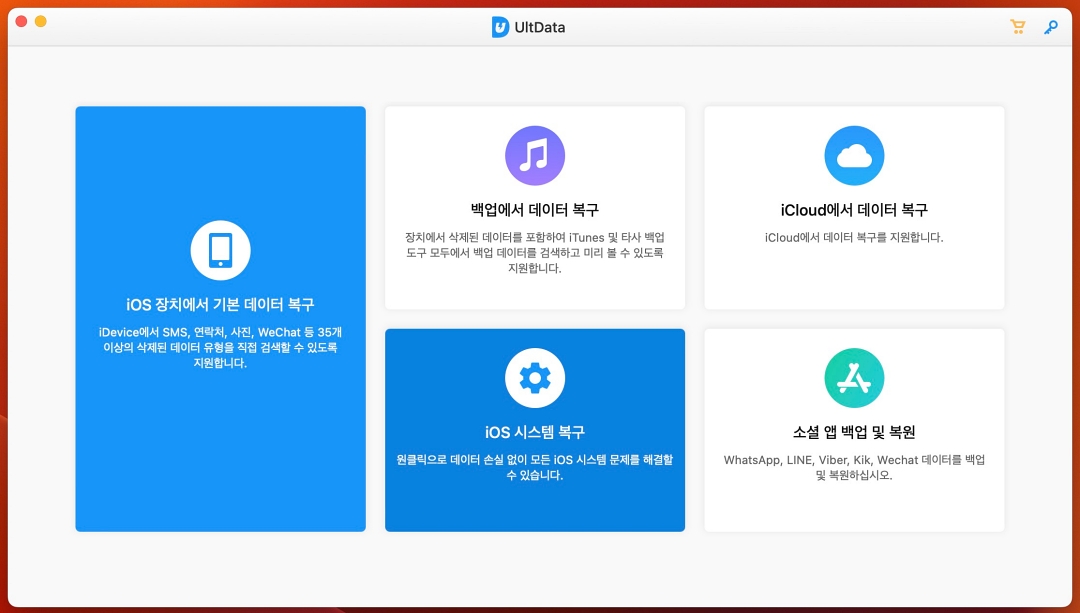Open the shopping cart purchase icon
This screenshot has width=1080, height=613.
1017,27
